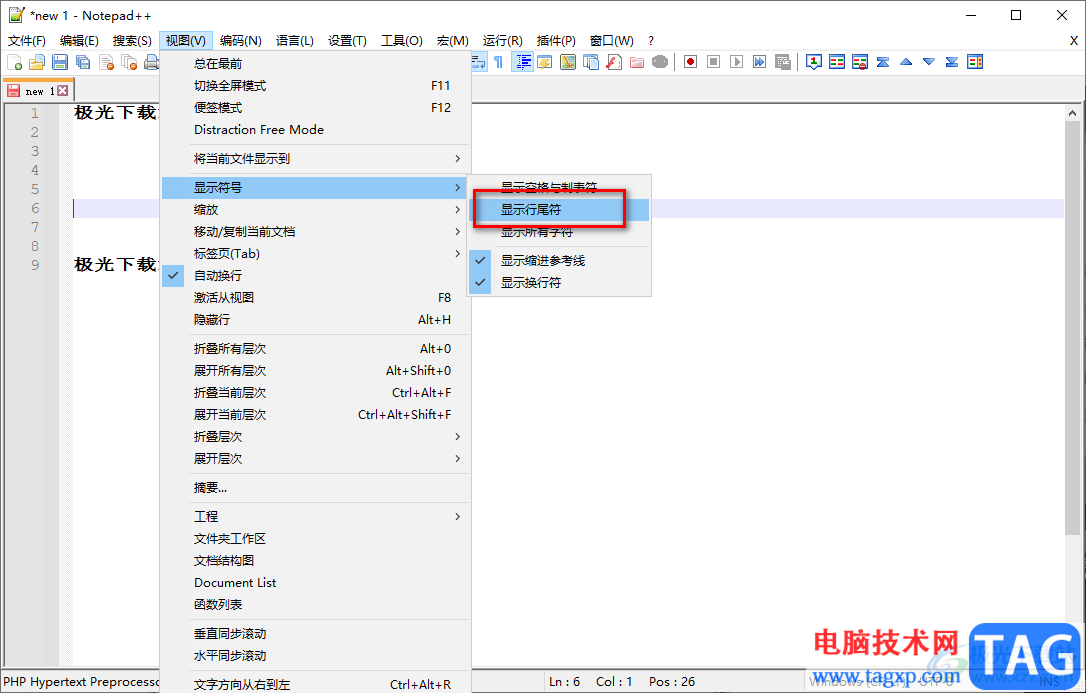Open the Document List toolbar icon

pyautogui.click(x=591, y=62)
